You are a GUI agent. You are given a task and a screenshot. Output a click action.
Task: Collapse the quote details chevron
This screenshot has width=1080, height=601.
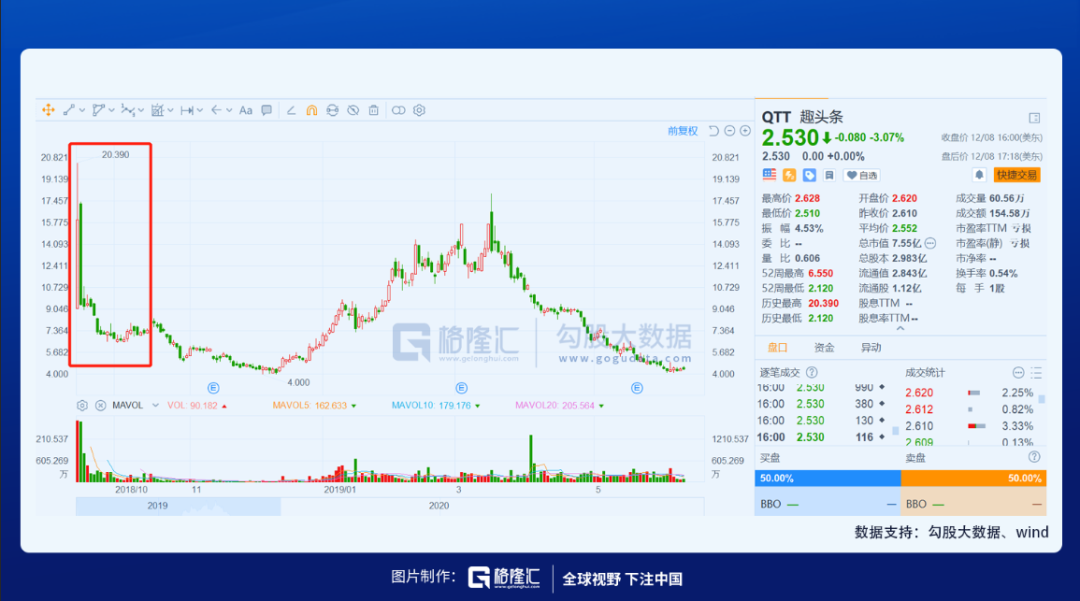900,329
